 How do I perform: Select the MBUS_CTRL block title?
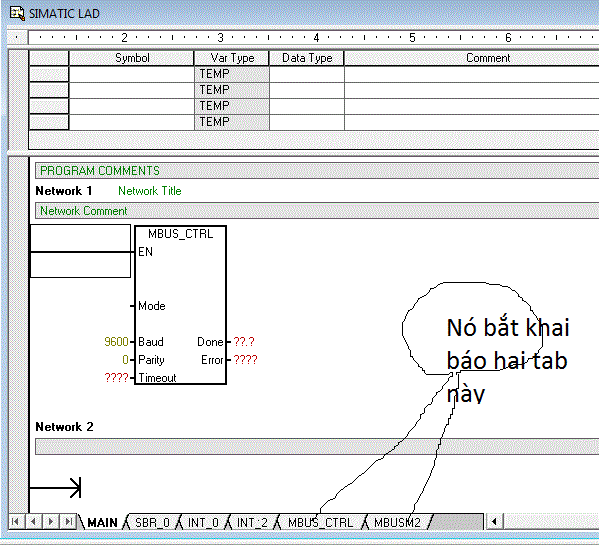180,234
